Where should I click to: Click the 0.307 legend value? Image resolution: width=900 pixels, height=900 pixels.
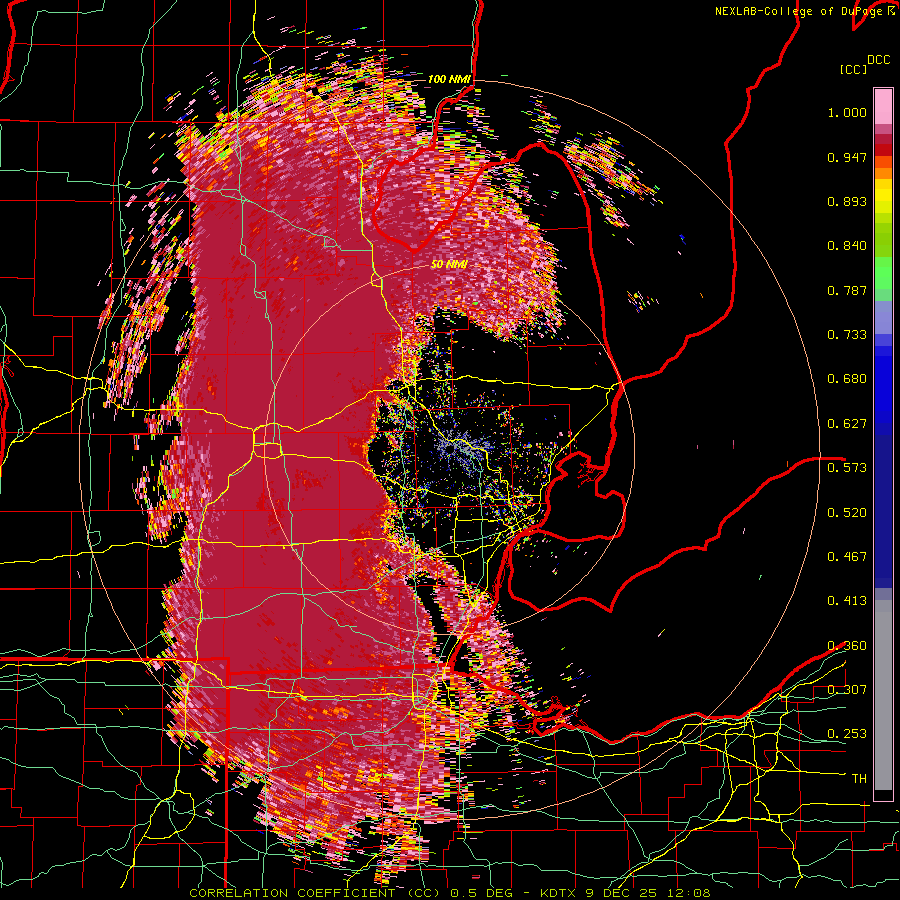[847, 689]
